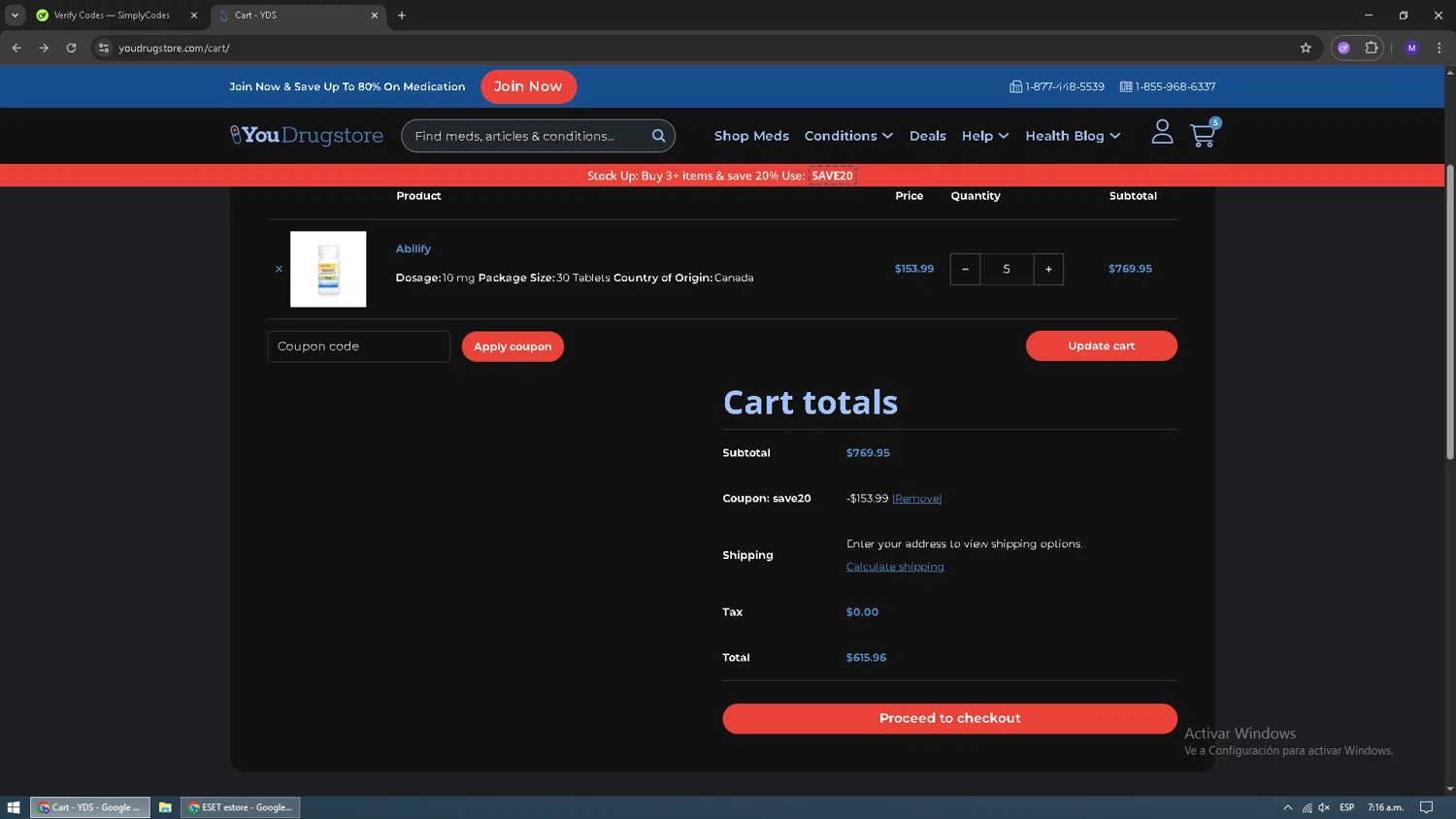The width and height of the screenshot is (1456, 819).
Task: Open the user account icon
Action: (x=1162, y=132)
